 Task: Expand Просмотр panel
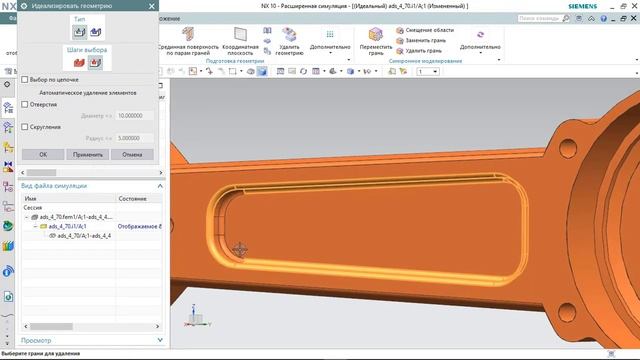tap(160, 340)
